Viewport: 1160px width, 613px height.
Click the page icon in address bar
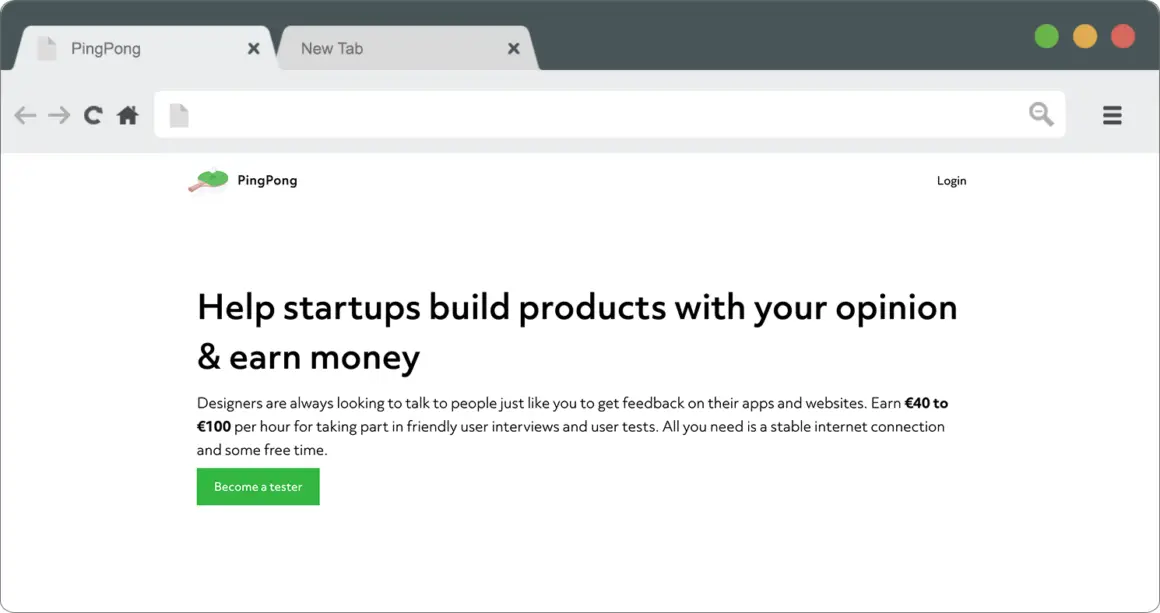pos(179,115)
